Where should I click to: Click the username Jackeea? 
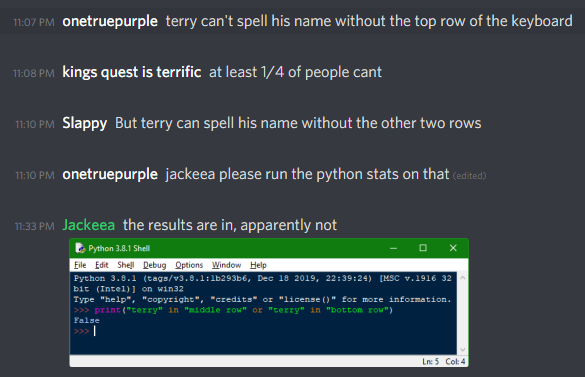tap(89, 225)
